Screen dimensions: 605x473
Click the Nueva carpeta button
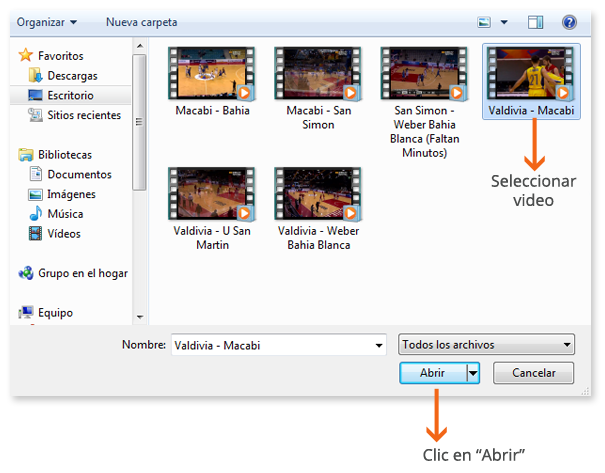(x=142, y=22)
